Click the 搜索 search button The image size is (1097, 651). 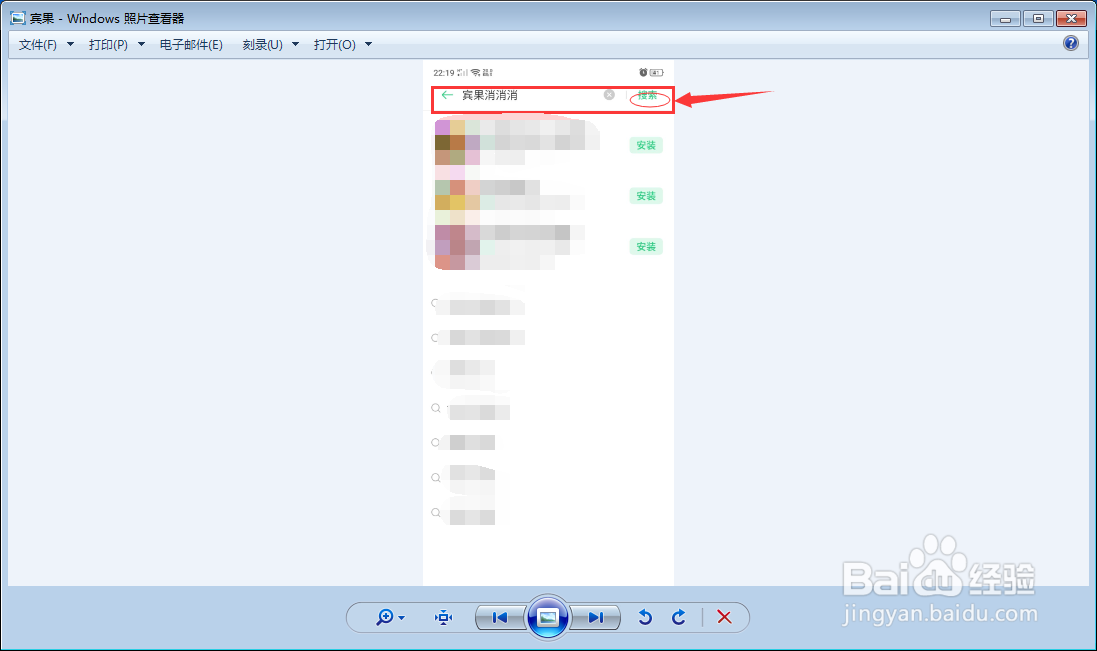[648, 95]
